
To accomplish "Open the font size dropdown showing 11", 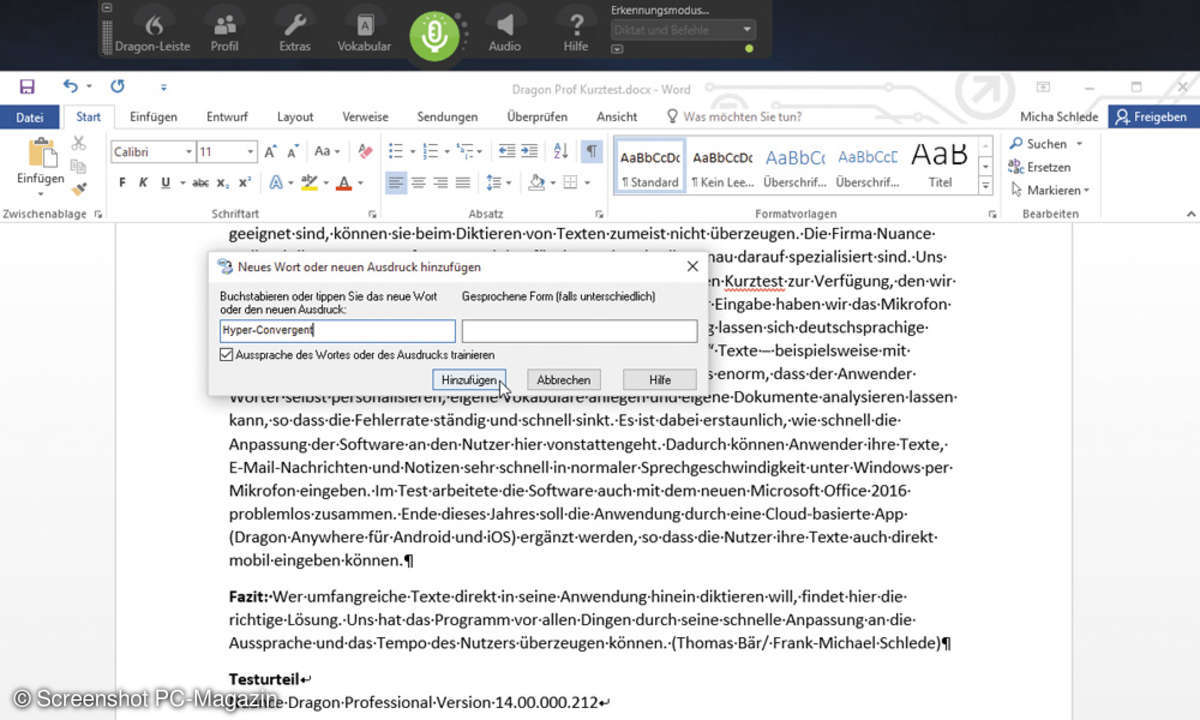I will [x=251, y=152].
